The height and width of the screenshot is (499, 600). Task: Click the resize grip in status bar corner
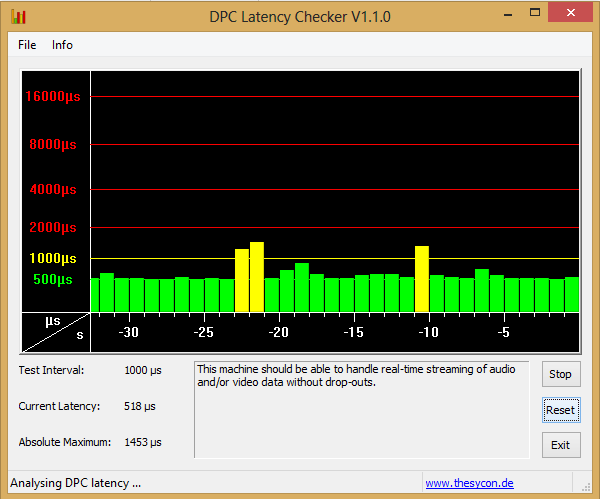pos(586,486)
